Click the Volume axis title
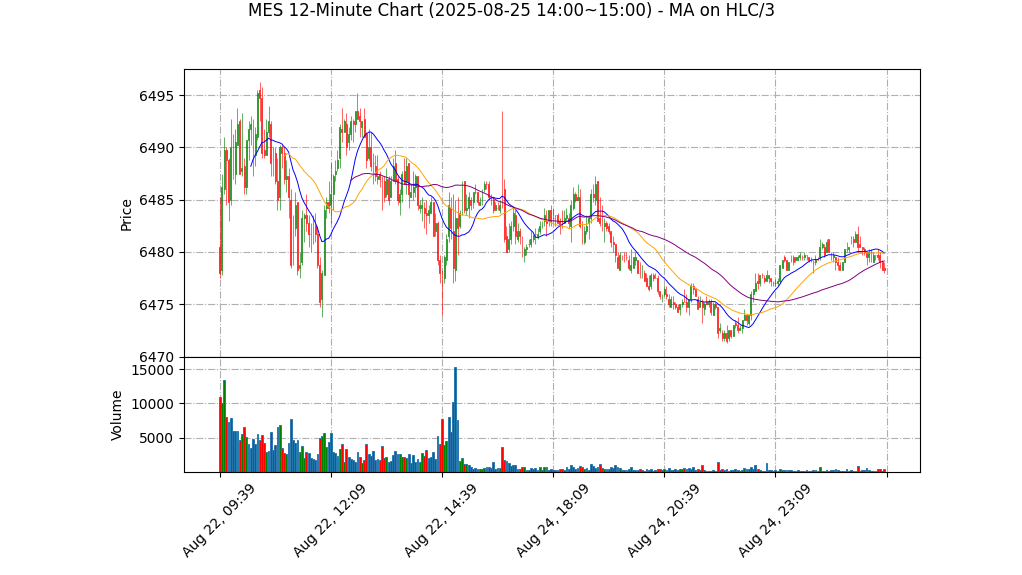1022x575 pixels. pos(117,415)
